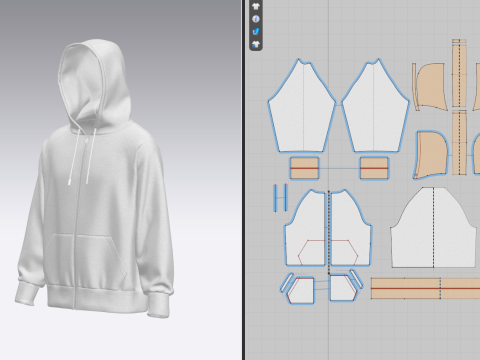Select the left thin drawstring strip pattern

(275, 198)
